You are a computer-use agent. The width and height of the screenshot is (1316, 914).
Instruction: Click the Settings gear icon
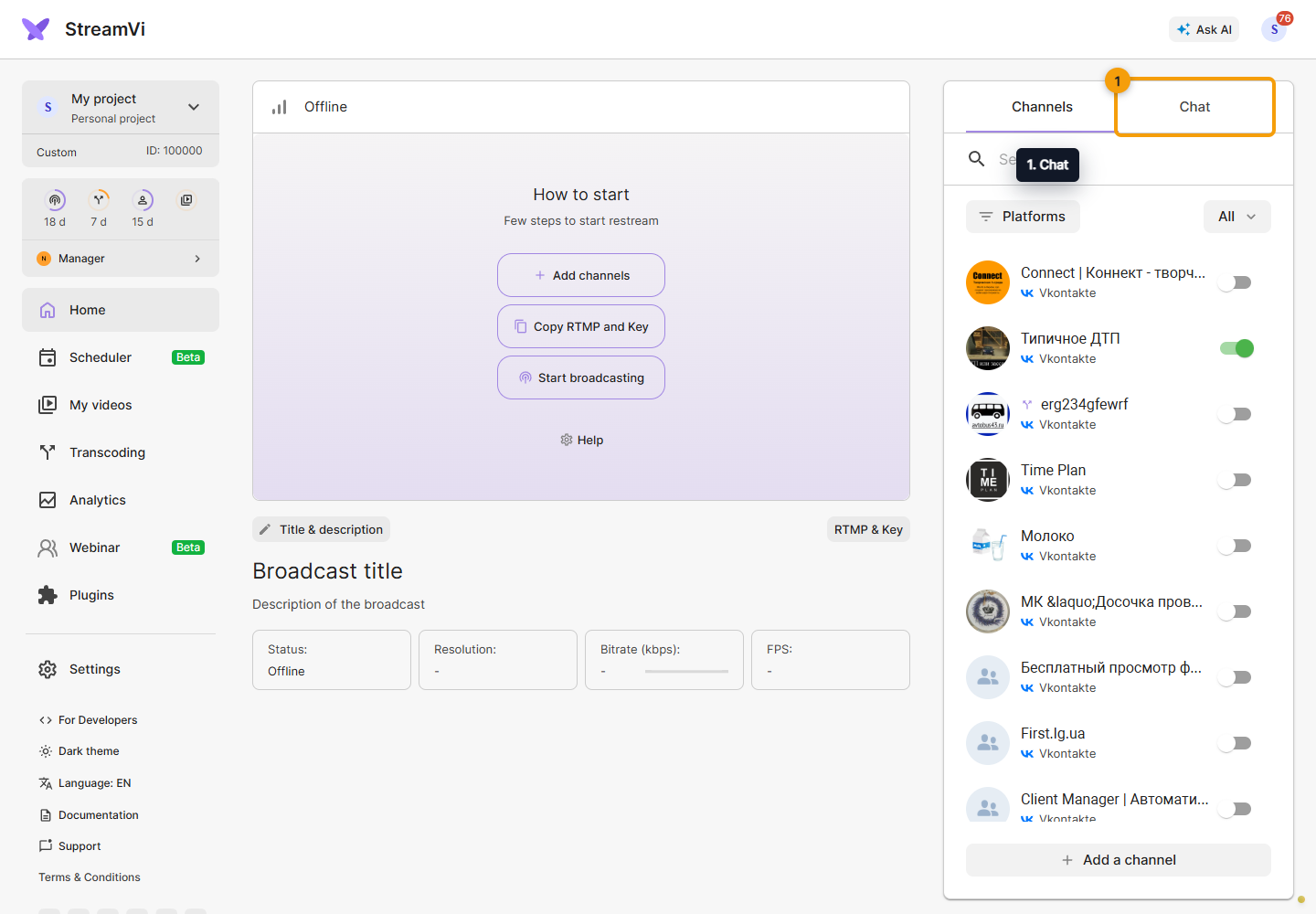[x=48, y=669]
